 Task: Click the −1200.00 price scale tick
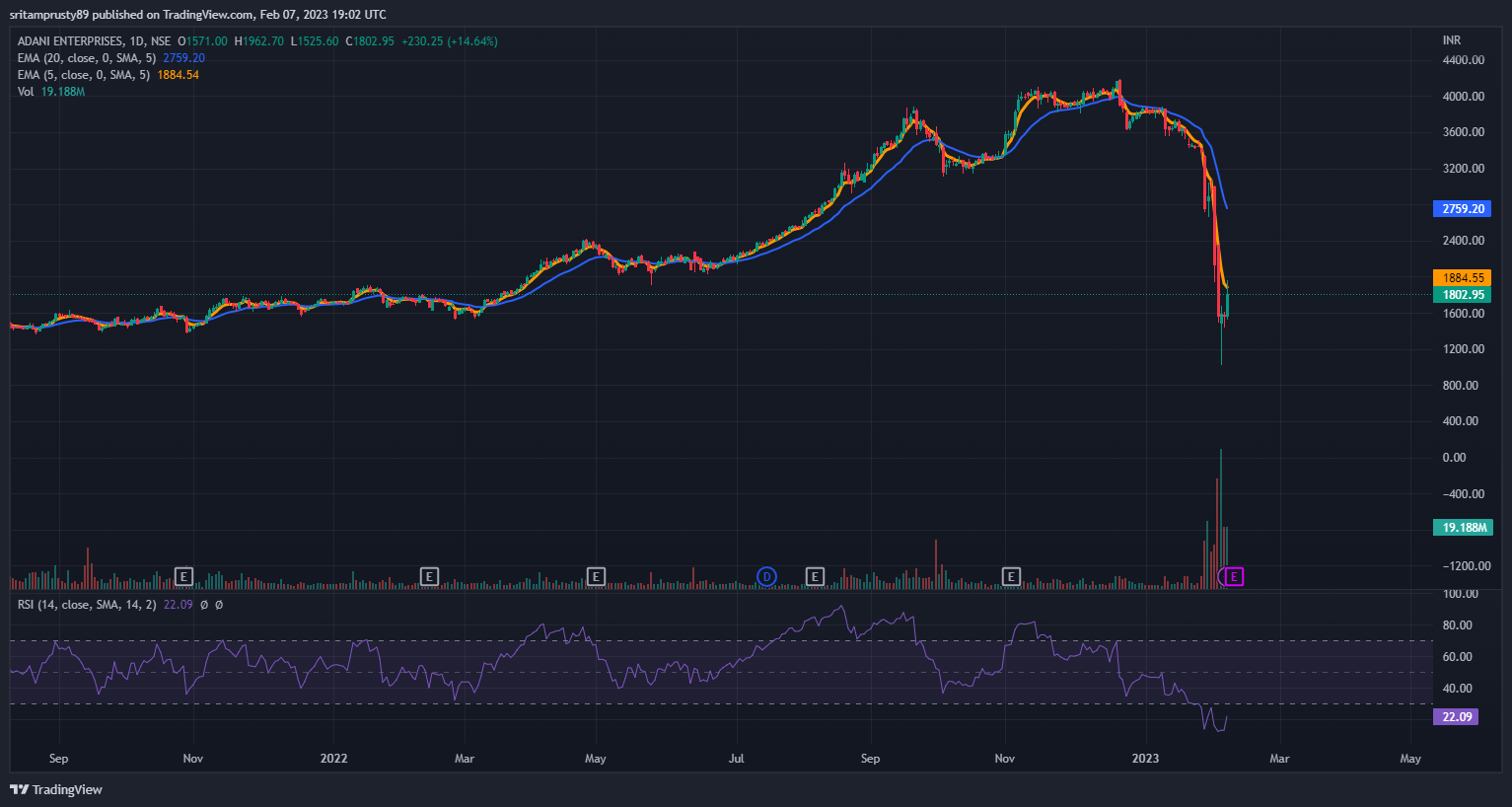(x=1467, y=566)
